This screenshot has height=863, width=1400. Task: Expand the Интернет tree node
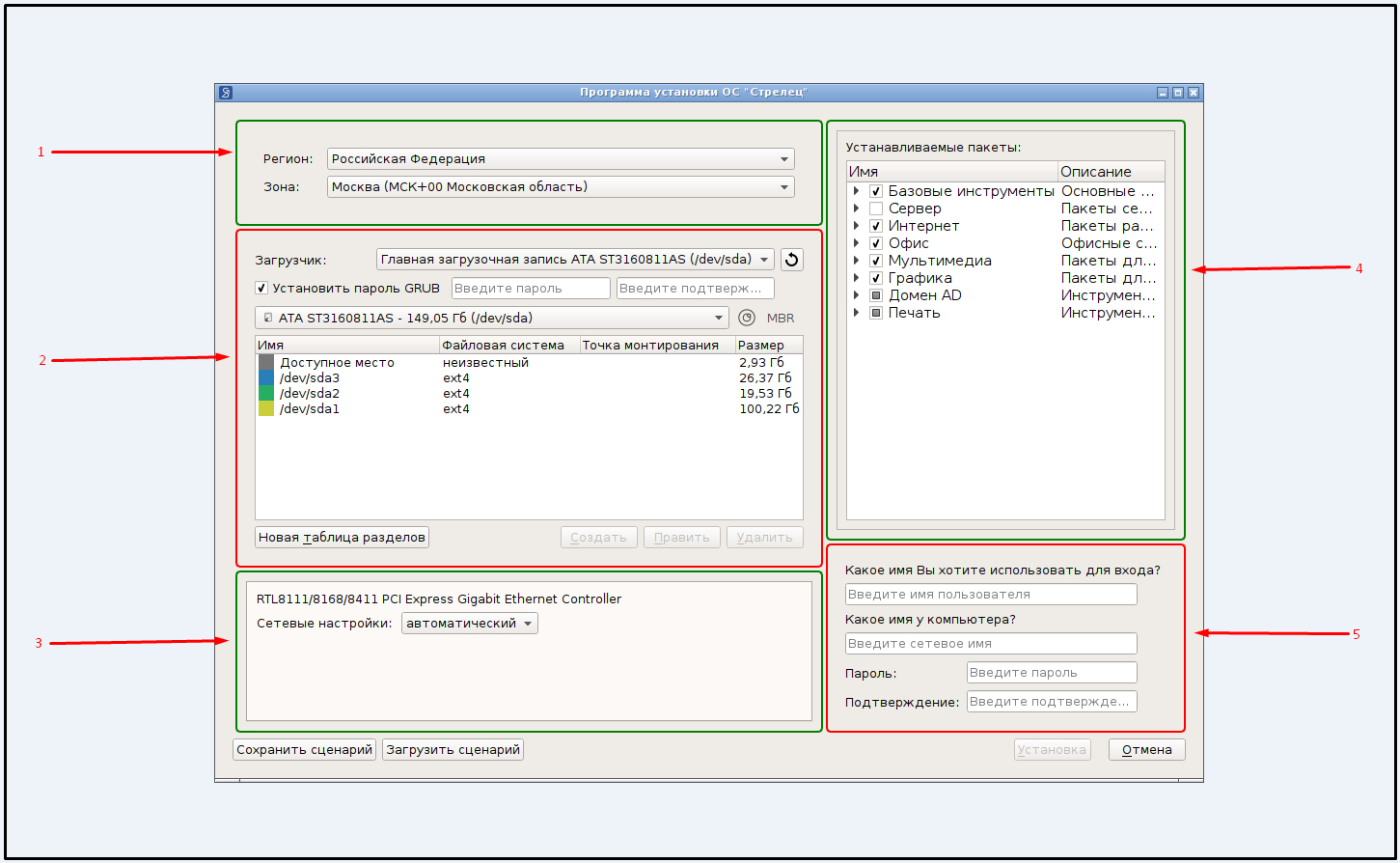(856, 226)
